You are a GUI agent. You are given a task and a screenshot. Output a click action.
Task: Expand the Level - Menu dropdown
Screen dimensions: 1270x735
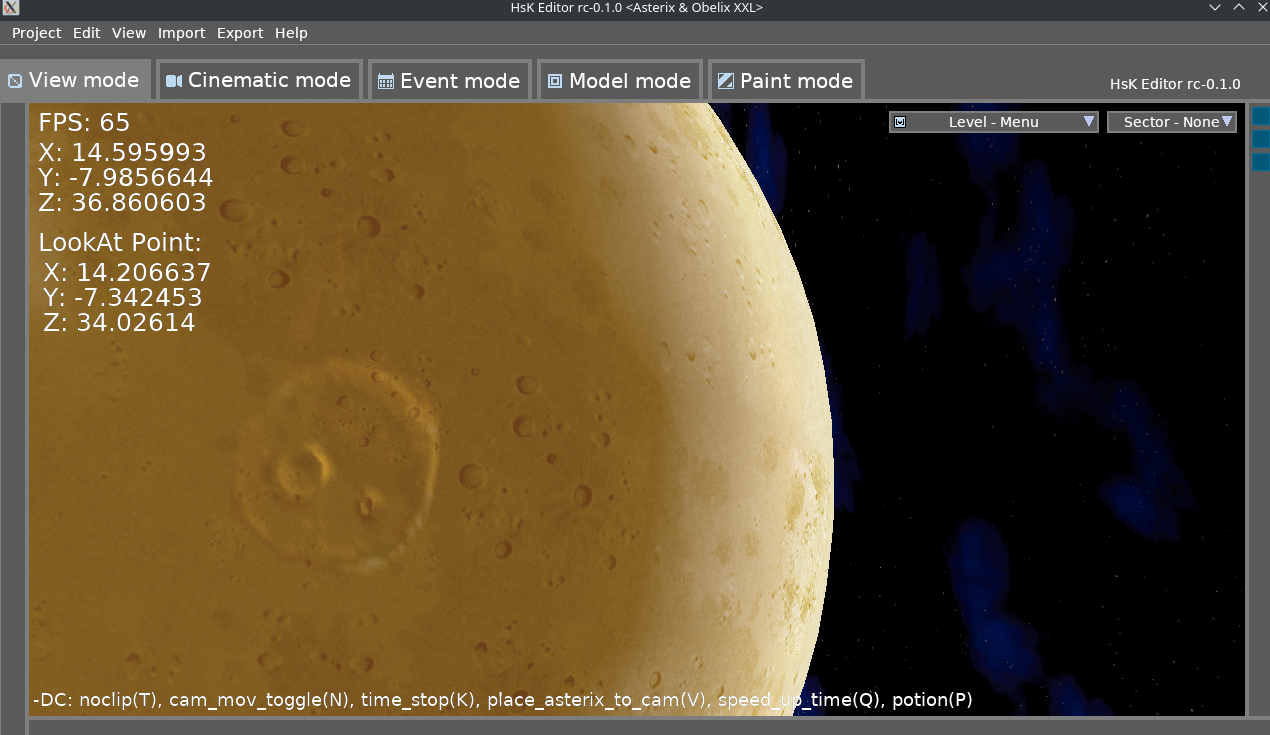[994, 122]
